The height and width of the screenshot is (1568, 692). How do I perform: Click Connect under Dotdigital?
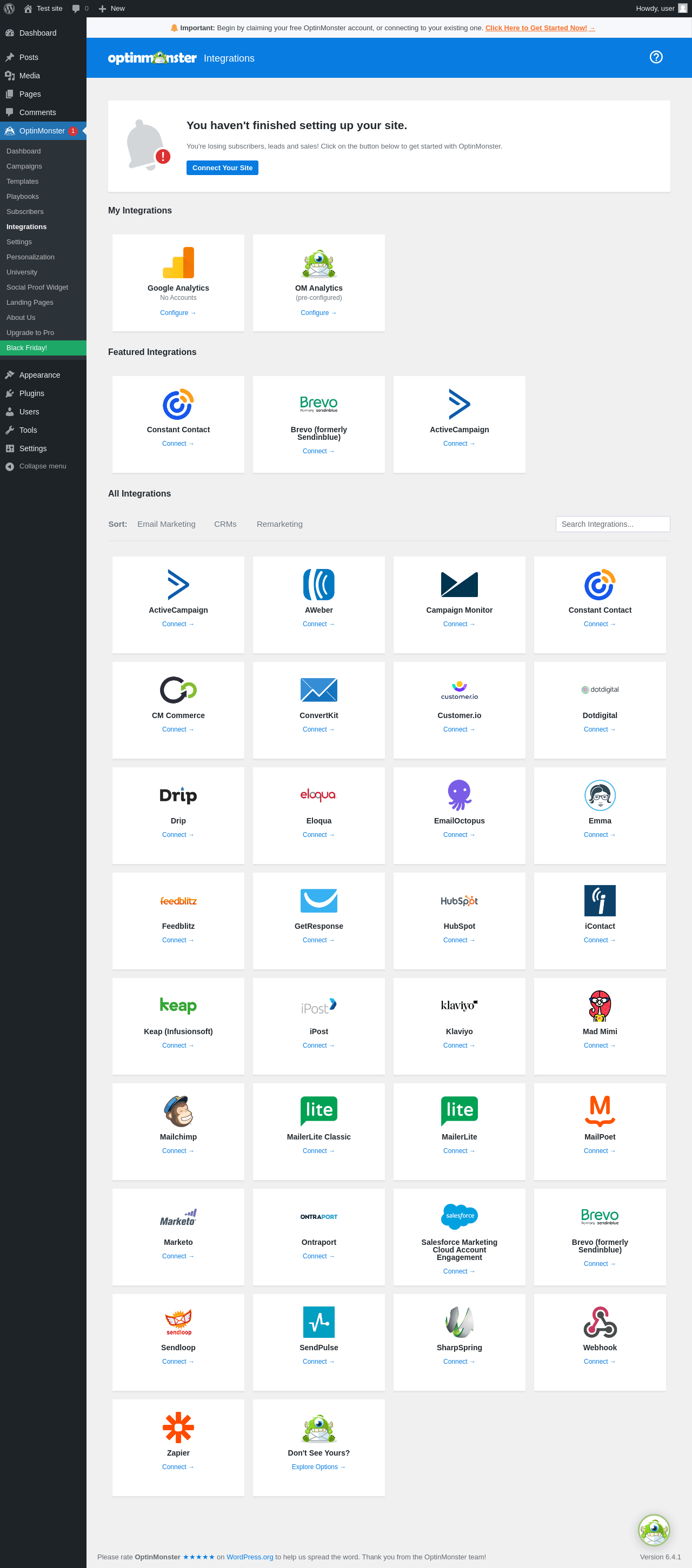[600, 729]
